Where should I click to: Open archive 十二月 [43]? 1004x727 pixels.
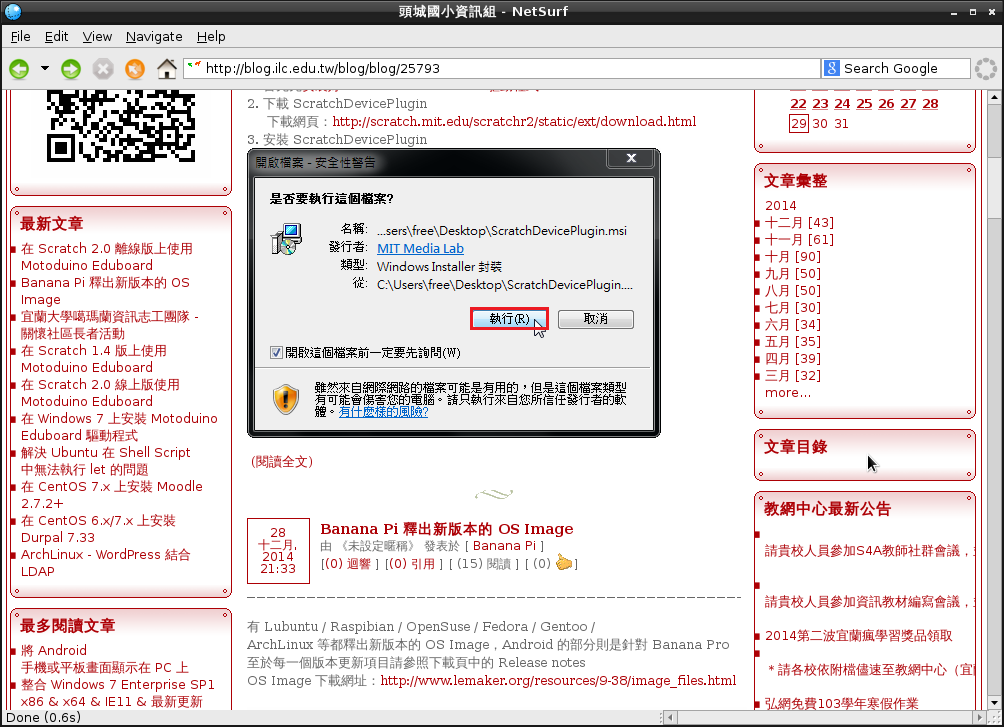pos(799,222)
